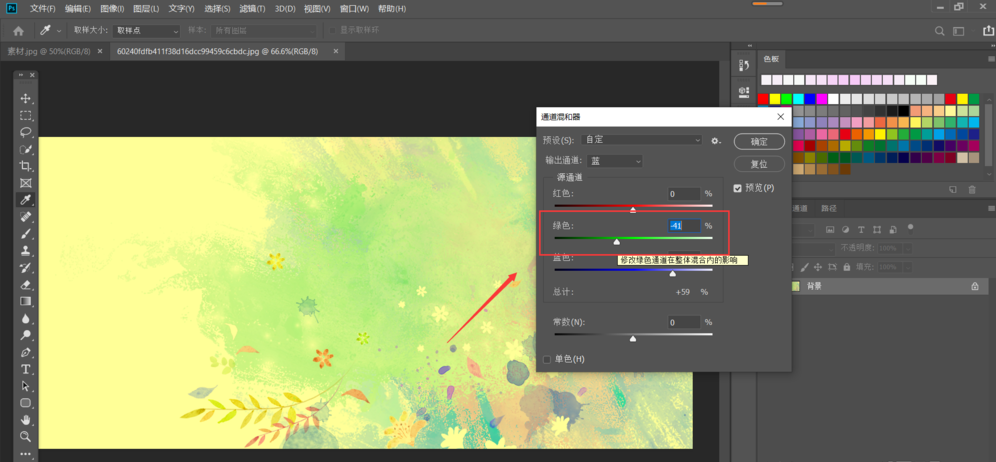The height and width of the screenshot is (462, 996).
Task: Create new swatch from the Swatches panel
Action: [x=953, y=189]
